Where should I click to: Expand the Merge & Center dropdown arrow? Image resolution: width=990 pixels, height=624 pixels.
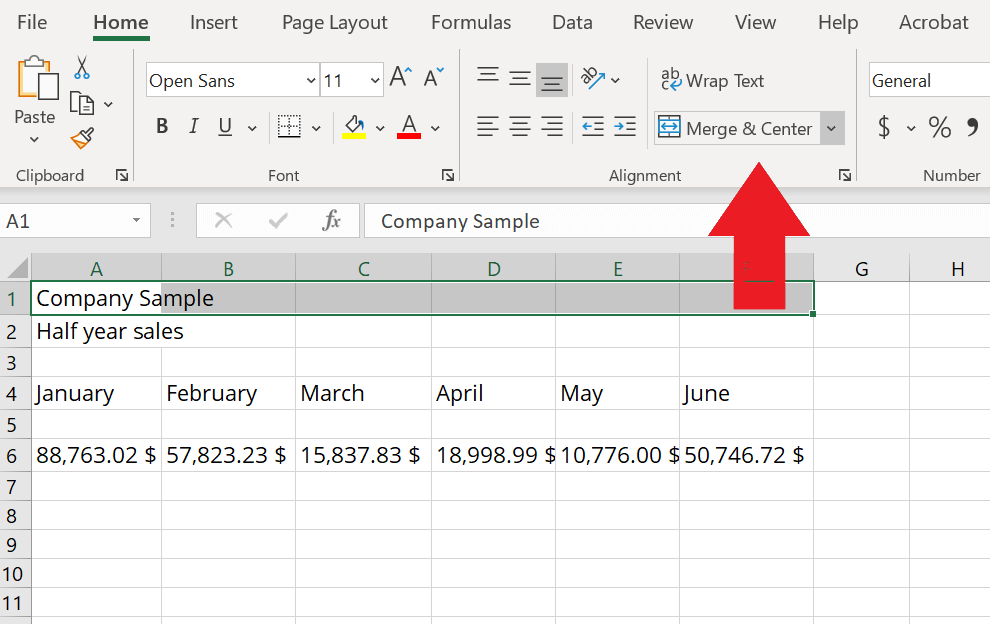tap(831, 128)
